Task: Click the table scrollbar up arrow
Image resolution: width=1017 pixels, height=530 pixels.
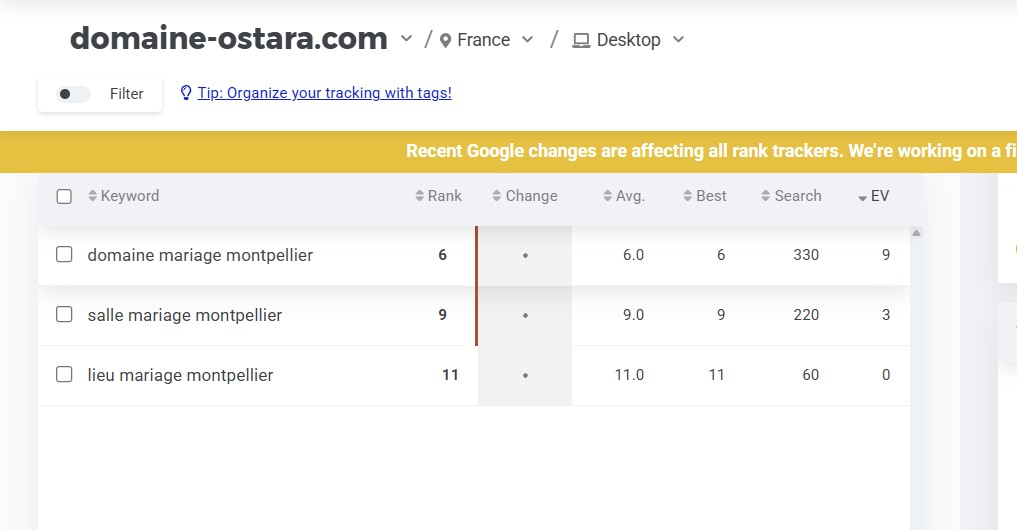Action: (x=916, y=233)
